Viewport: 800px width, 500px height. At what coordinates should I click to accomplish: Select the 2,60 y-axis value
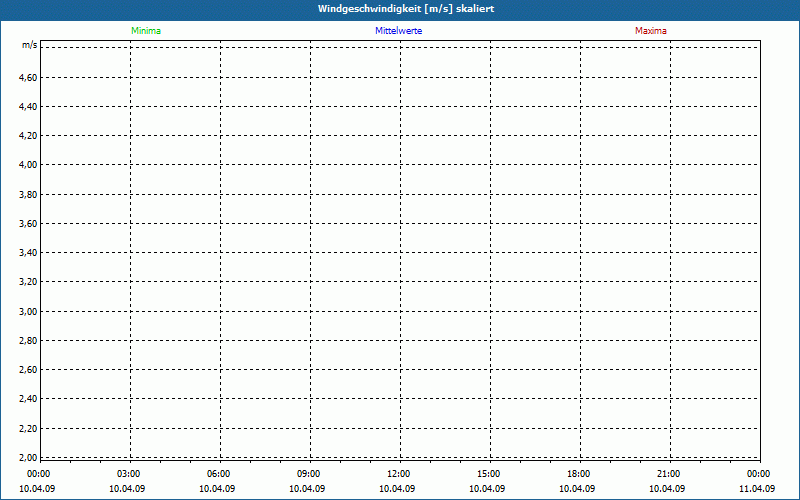(28, 369)
